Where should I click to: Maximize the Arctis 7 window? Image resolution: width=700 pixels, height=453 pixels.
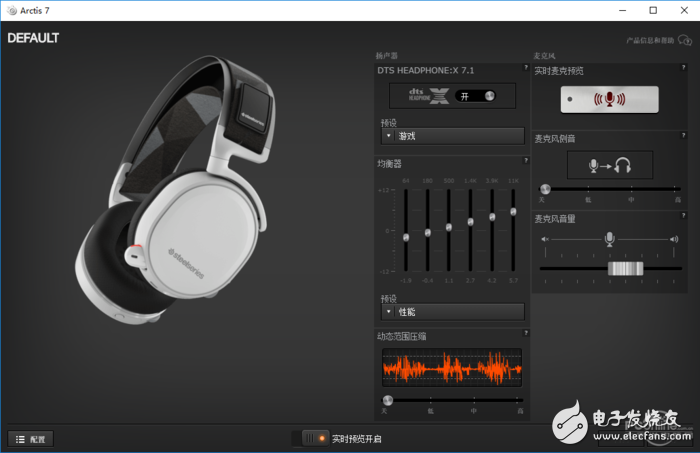[x=653, y=10]
